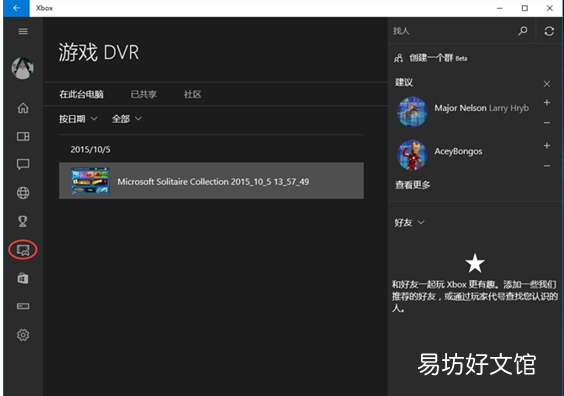Open the Achievements trophy icon
The image size is (564, 396).
[x=23, y=221]
